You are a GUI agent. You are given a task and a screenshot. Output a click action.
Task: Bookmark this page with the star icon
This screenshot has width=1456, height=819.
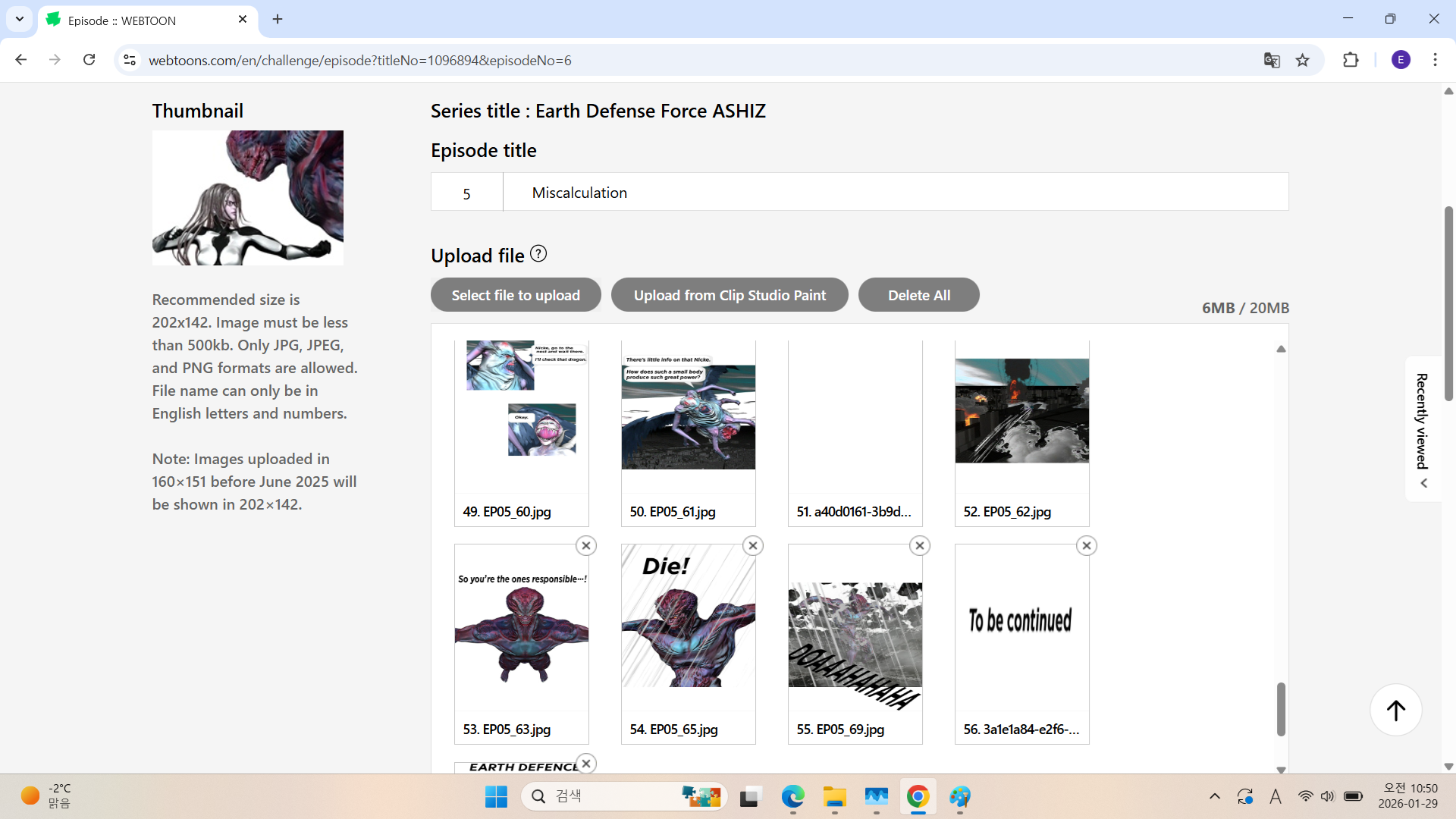coord(1303,61)
